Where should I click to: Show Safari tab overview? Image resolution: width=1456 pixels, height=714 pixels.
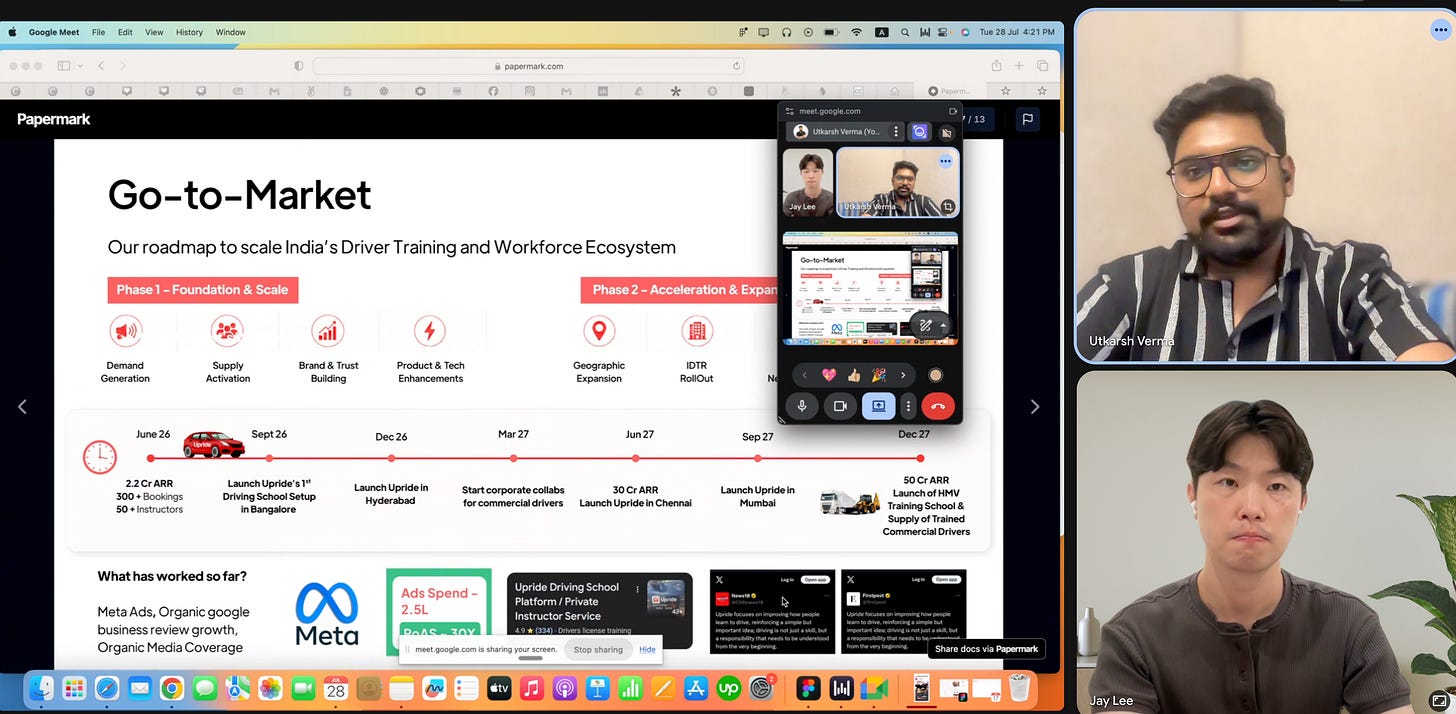pos(1042,66)
